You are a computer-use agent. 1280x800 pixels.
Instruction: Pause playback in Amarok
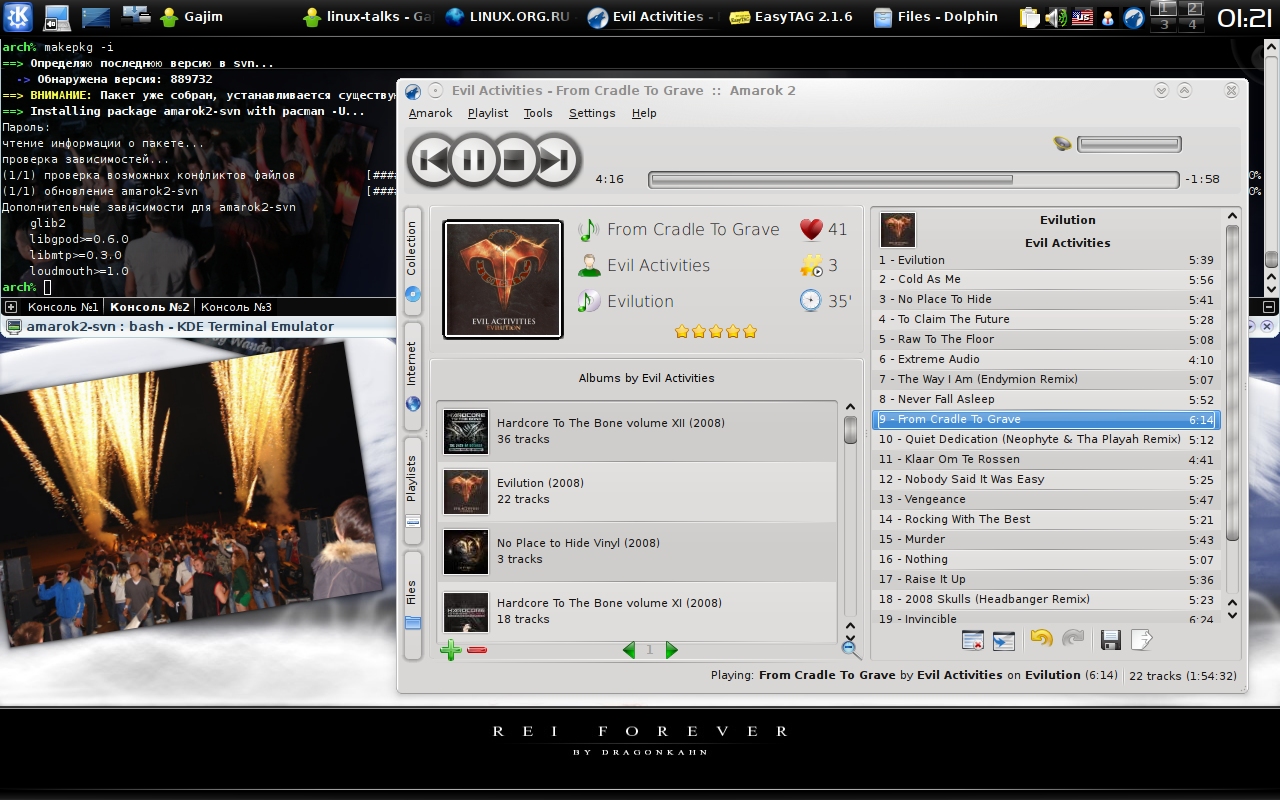coord(474,160)
